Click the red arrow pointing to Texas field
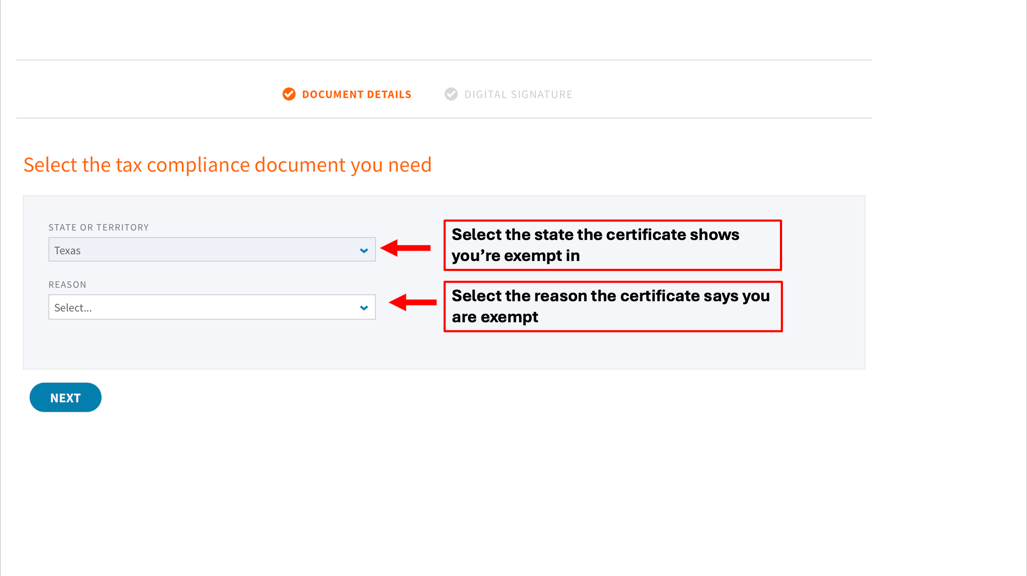The height and width of the screenshot is (576, 1027). (405, 248)
